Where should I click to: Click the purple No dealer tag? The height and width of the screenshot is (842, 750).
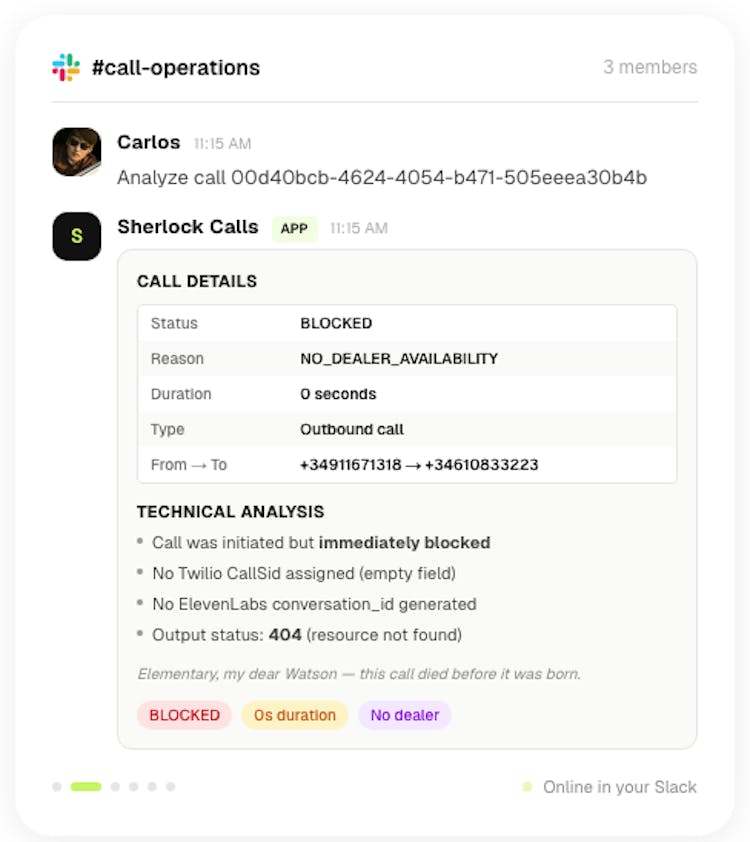pos(404,715)
